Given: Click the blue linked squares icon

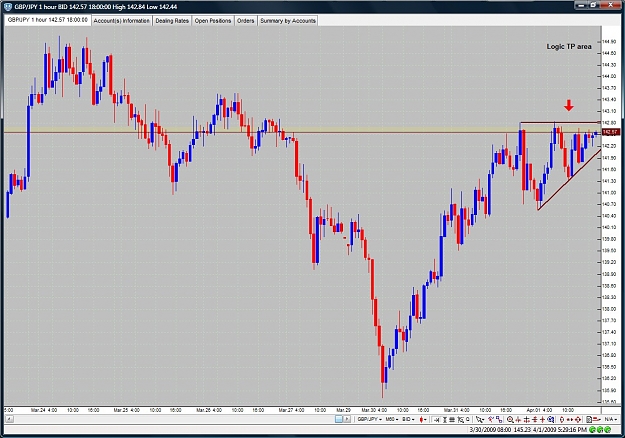Looking at the screenshot, I should [x=499, y=419].
